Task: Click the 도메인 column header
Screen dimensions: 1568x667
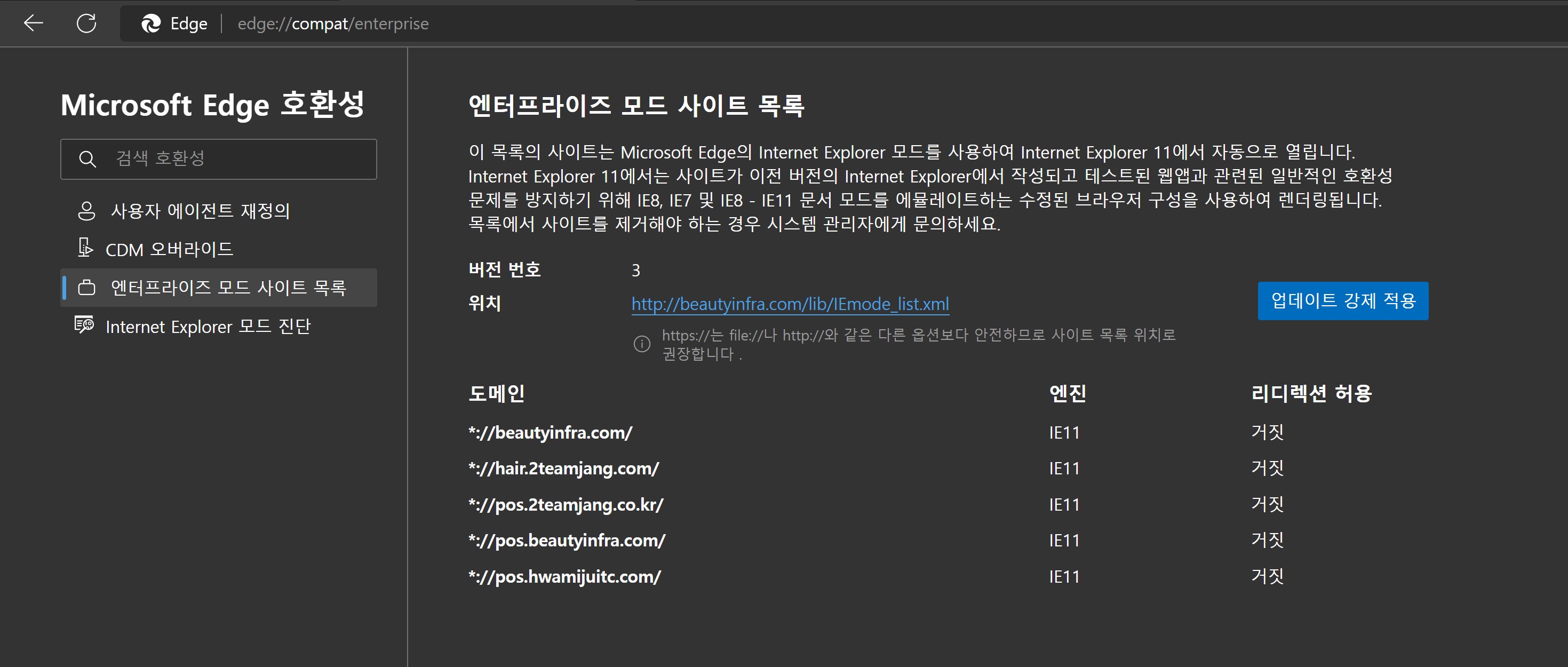Action: pos(497,393)
